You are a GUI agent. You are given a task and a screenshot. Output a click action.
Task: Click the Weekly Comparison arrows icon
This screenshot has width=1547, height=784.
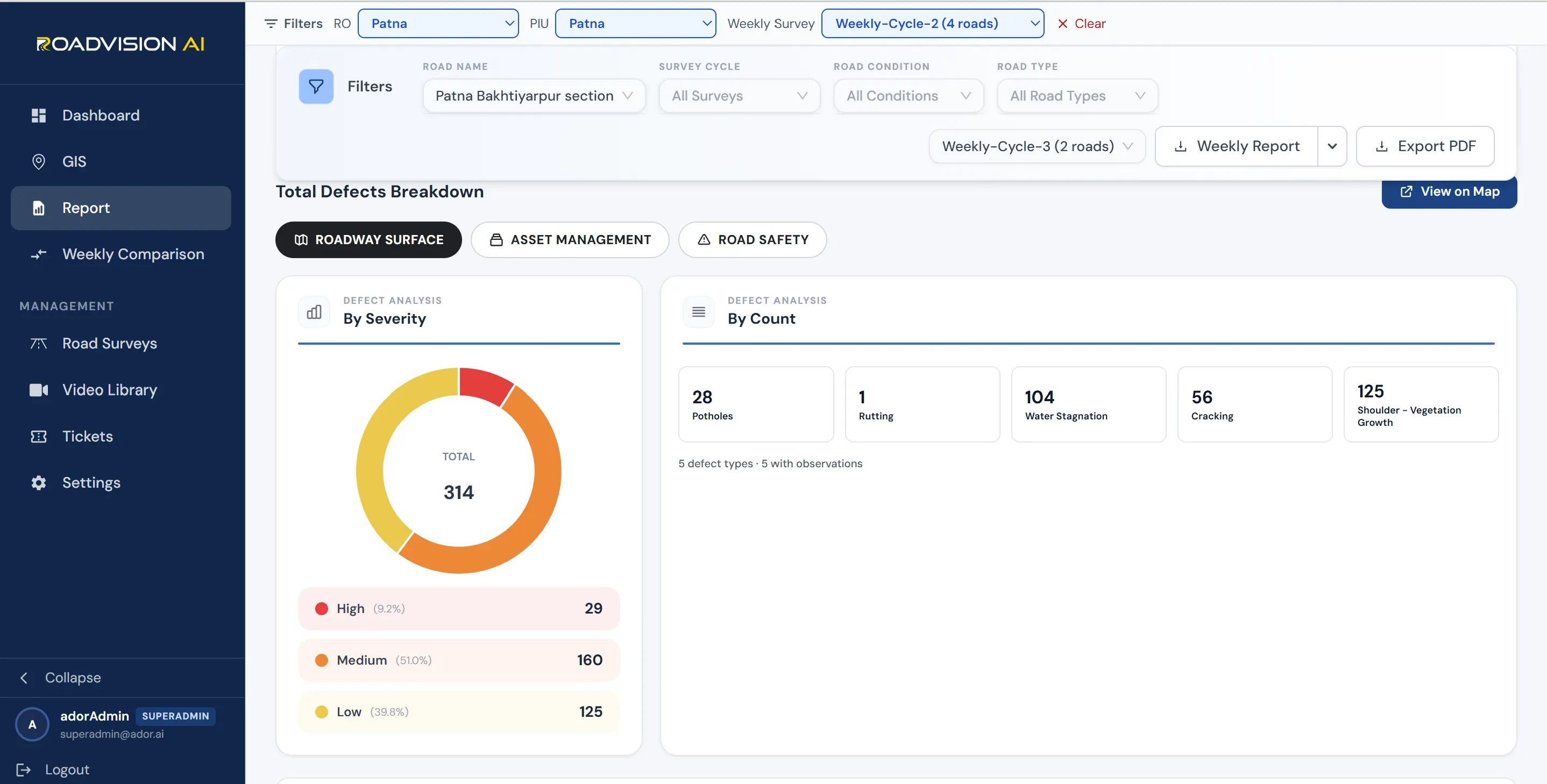(38, 254)
